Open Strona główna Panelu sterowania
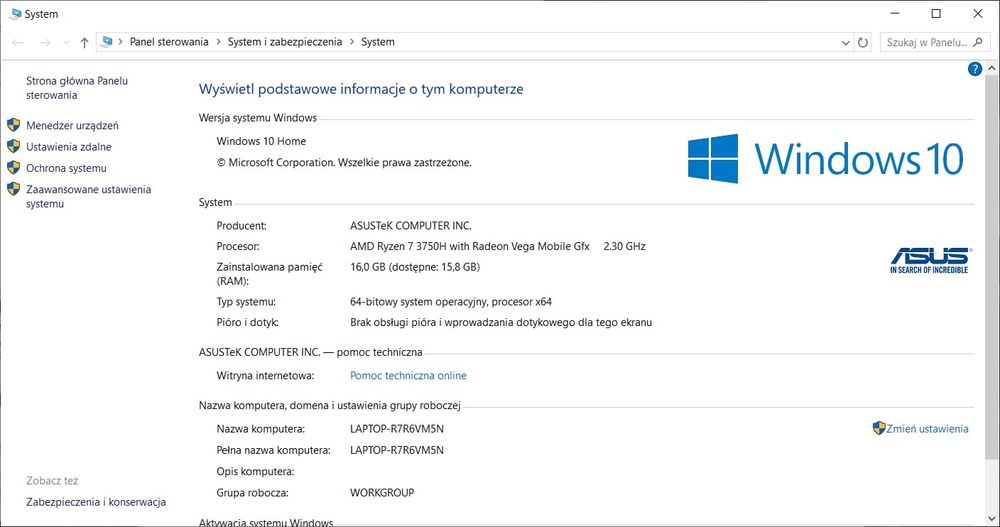 77,88
